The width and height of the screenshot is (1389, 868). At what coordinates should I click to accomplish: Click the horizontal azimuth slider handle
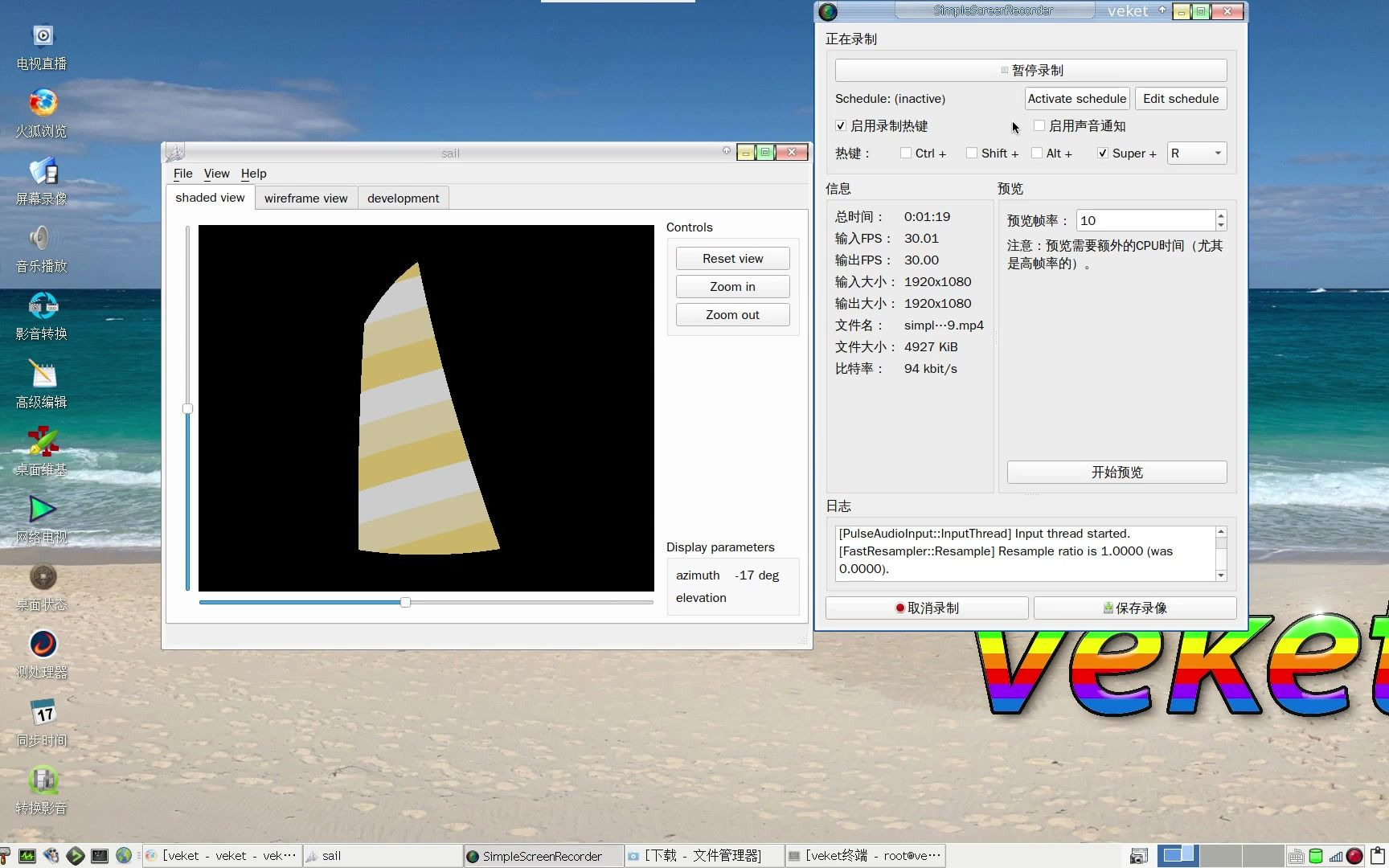[x=406, y=602]
